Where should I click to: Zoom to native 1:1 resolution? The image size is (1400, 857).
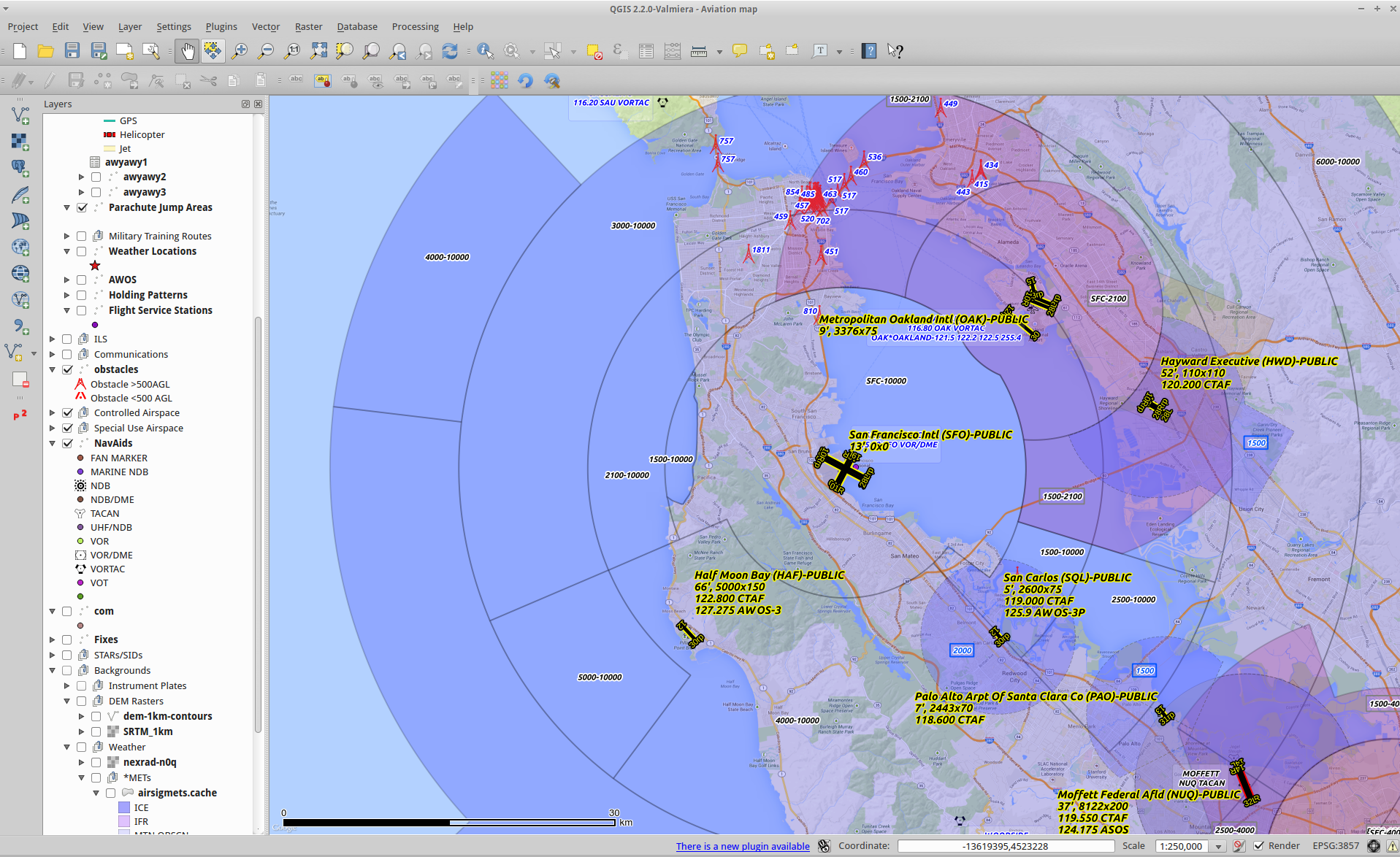(292, 51)
